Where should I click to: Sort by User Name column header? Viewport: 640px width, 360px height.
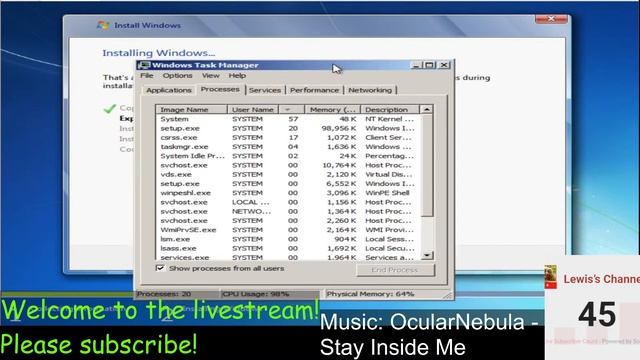tap(253, 109)
